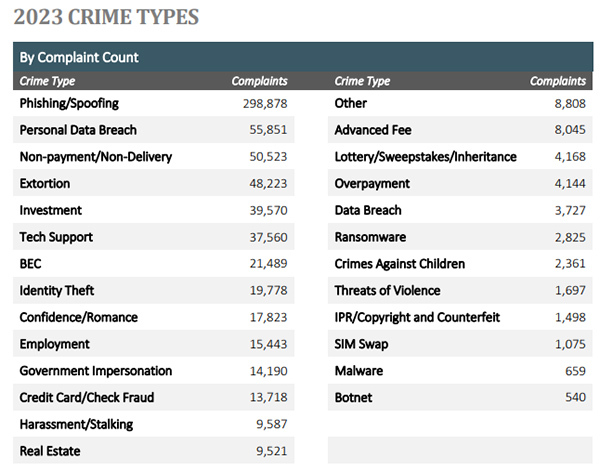600x471 pixels.
Task: Click the 298,878 complaints value
Action: [264, 103]
